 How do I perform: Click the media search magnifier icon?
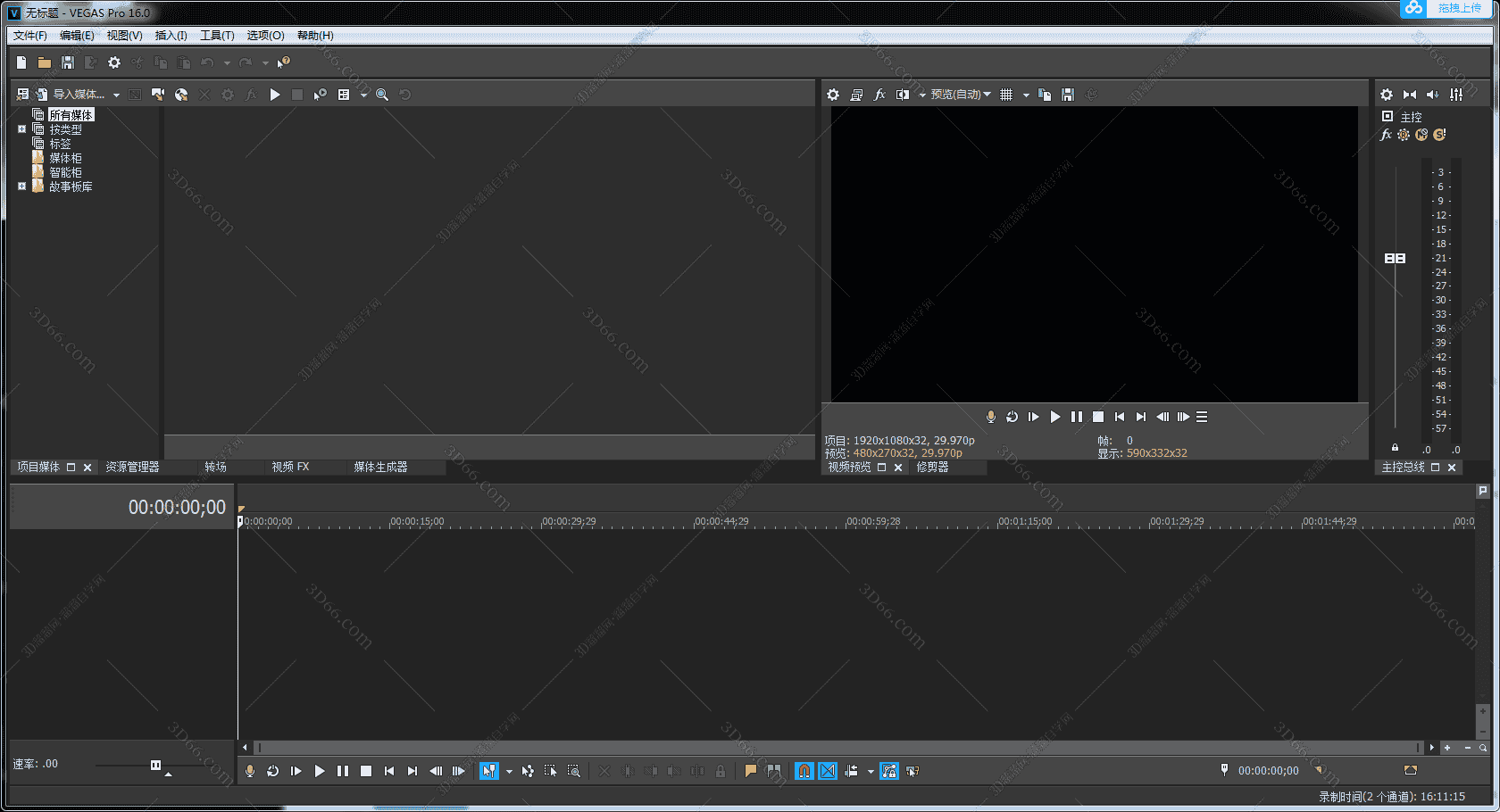point(382,95)
